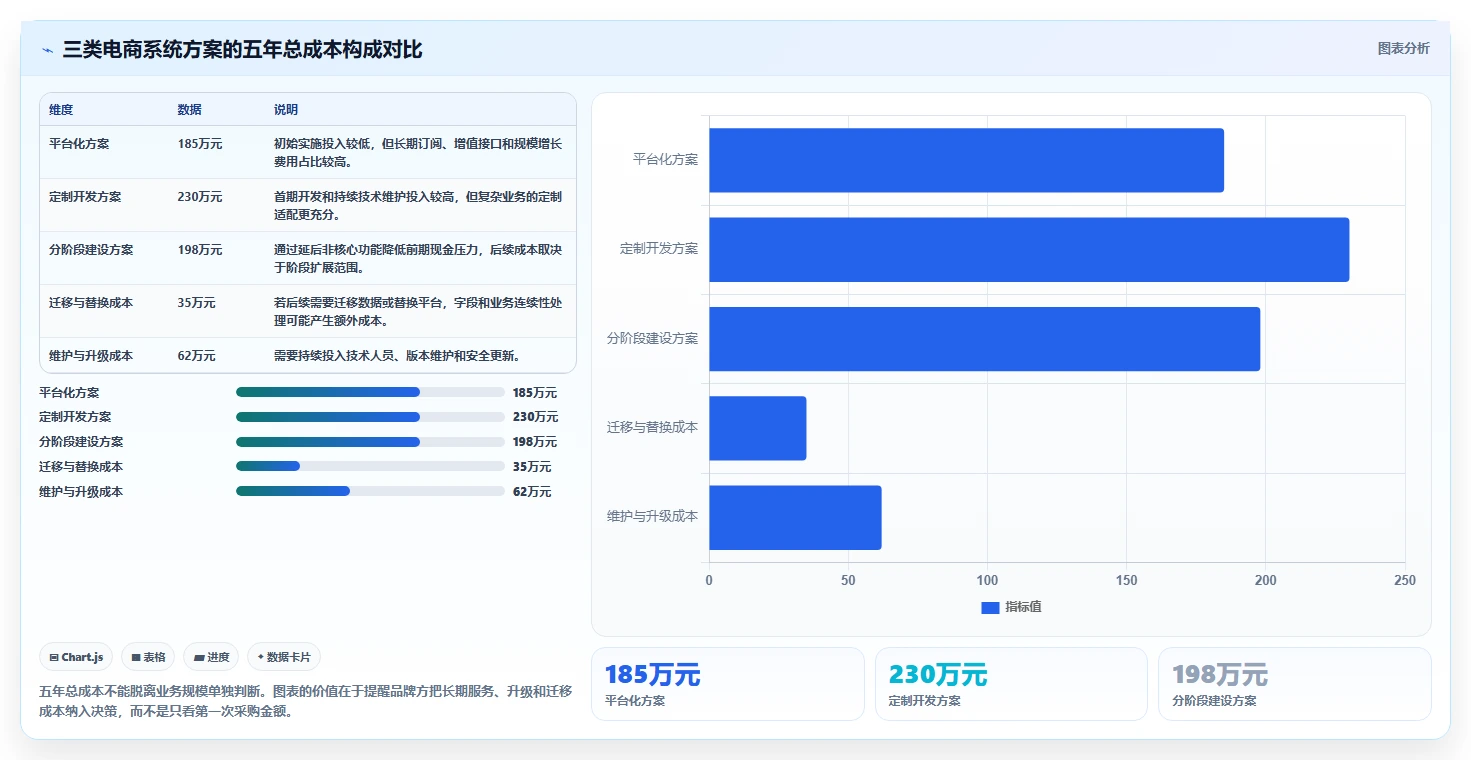Open the 185万元 平台化方案 data card
1471x760 pixels.
pyautogui.click(x=728, y=684)
